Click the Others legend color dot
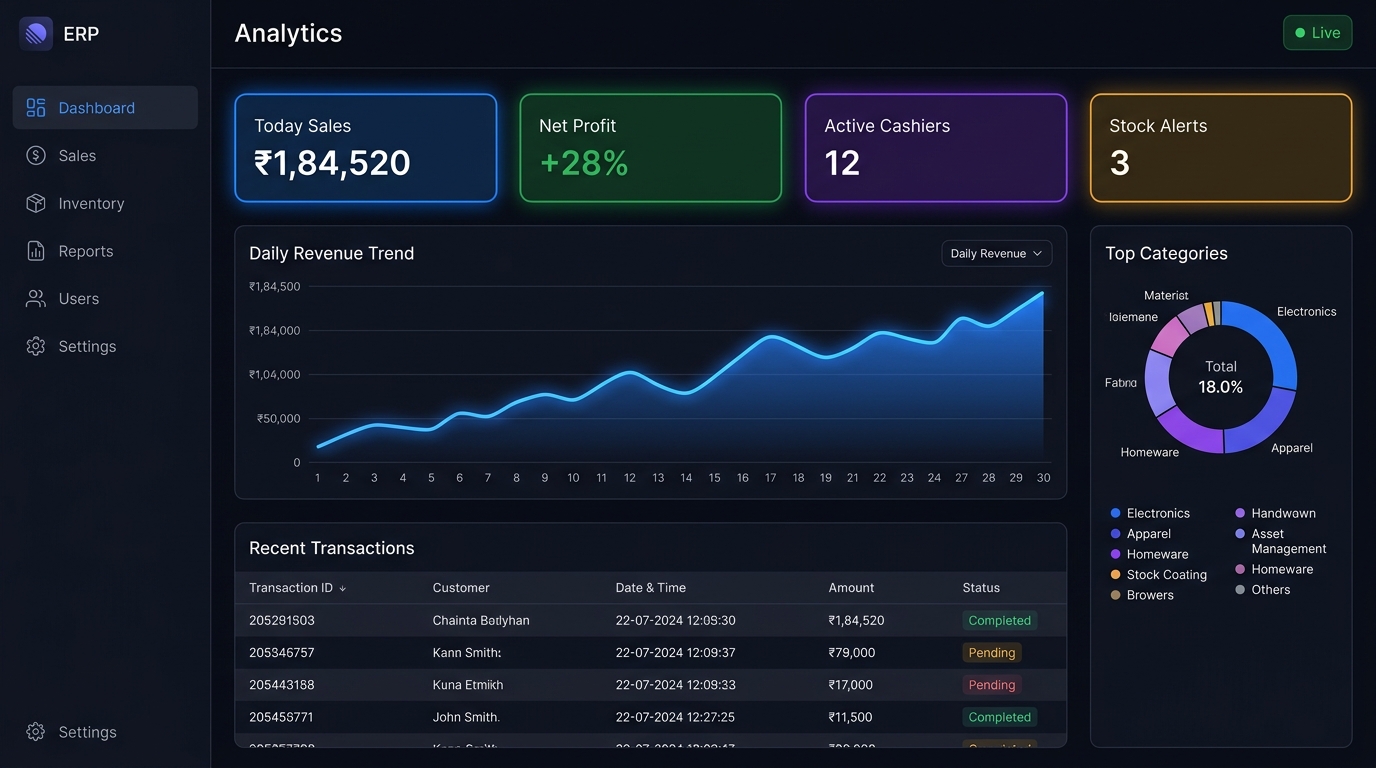 pyautogui.click(x=1240, y=590)
